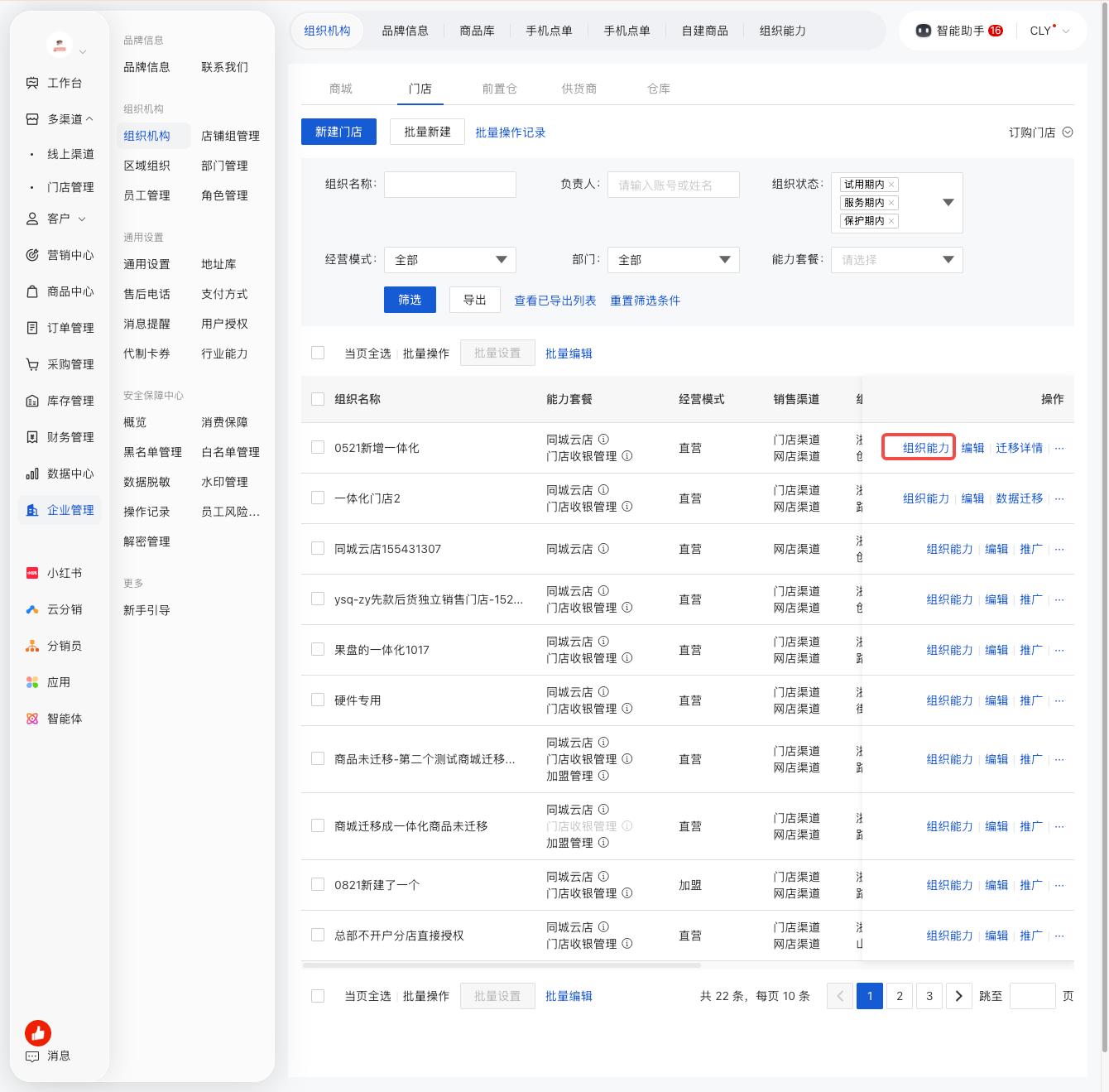This screenshot has width=1109, height=1092.
Task: Check the top 当页全选 checkbox
Action: (x=318, y=353)
